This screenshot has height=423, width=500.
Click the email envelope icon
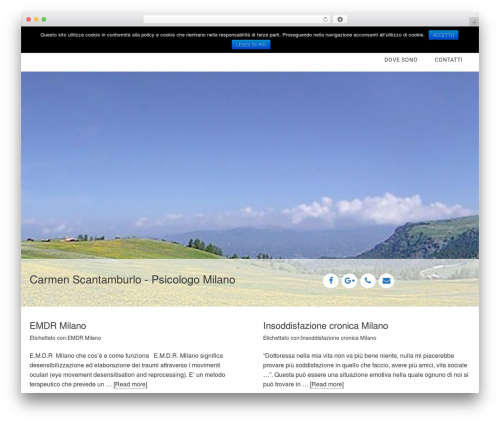point(386,281)
